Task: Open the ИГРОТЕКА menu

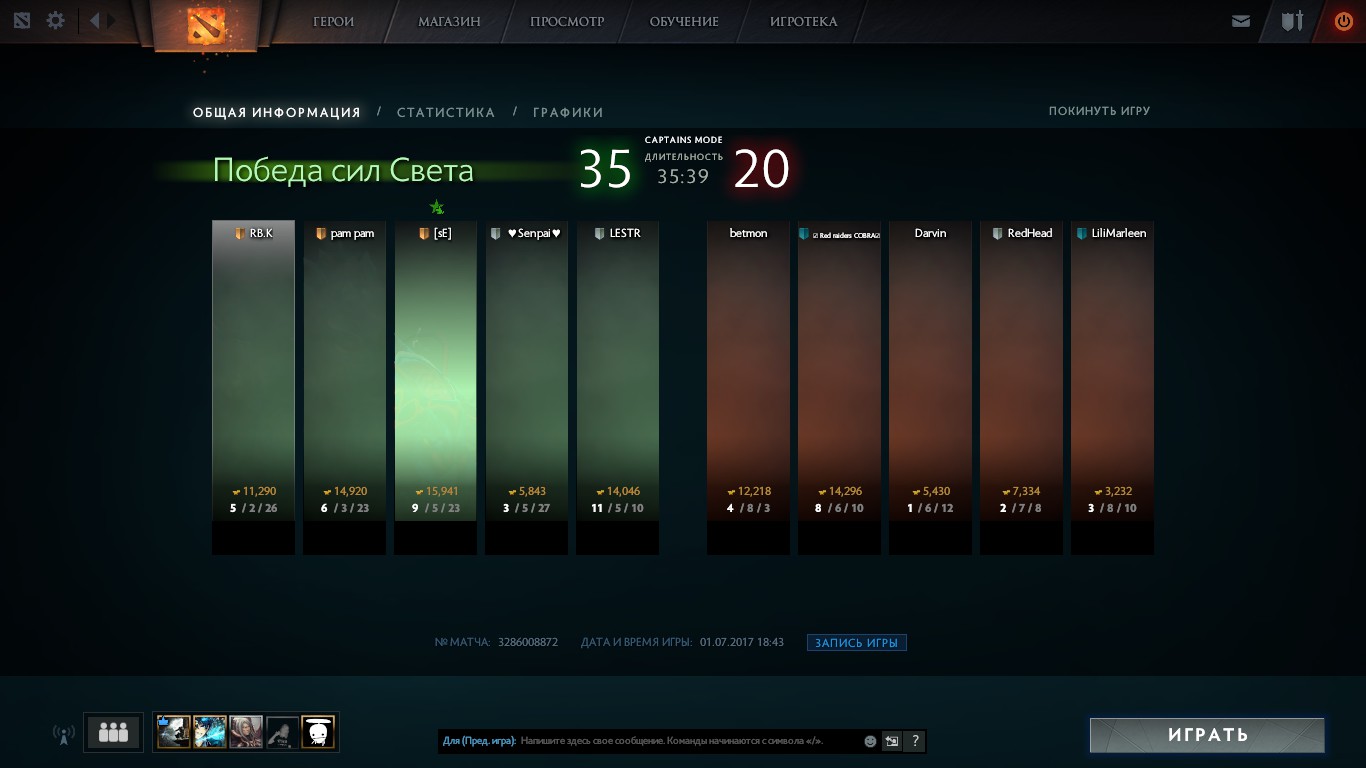Action: coord(804,21)
